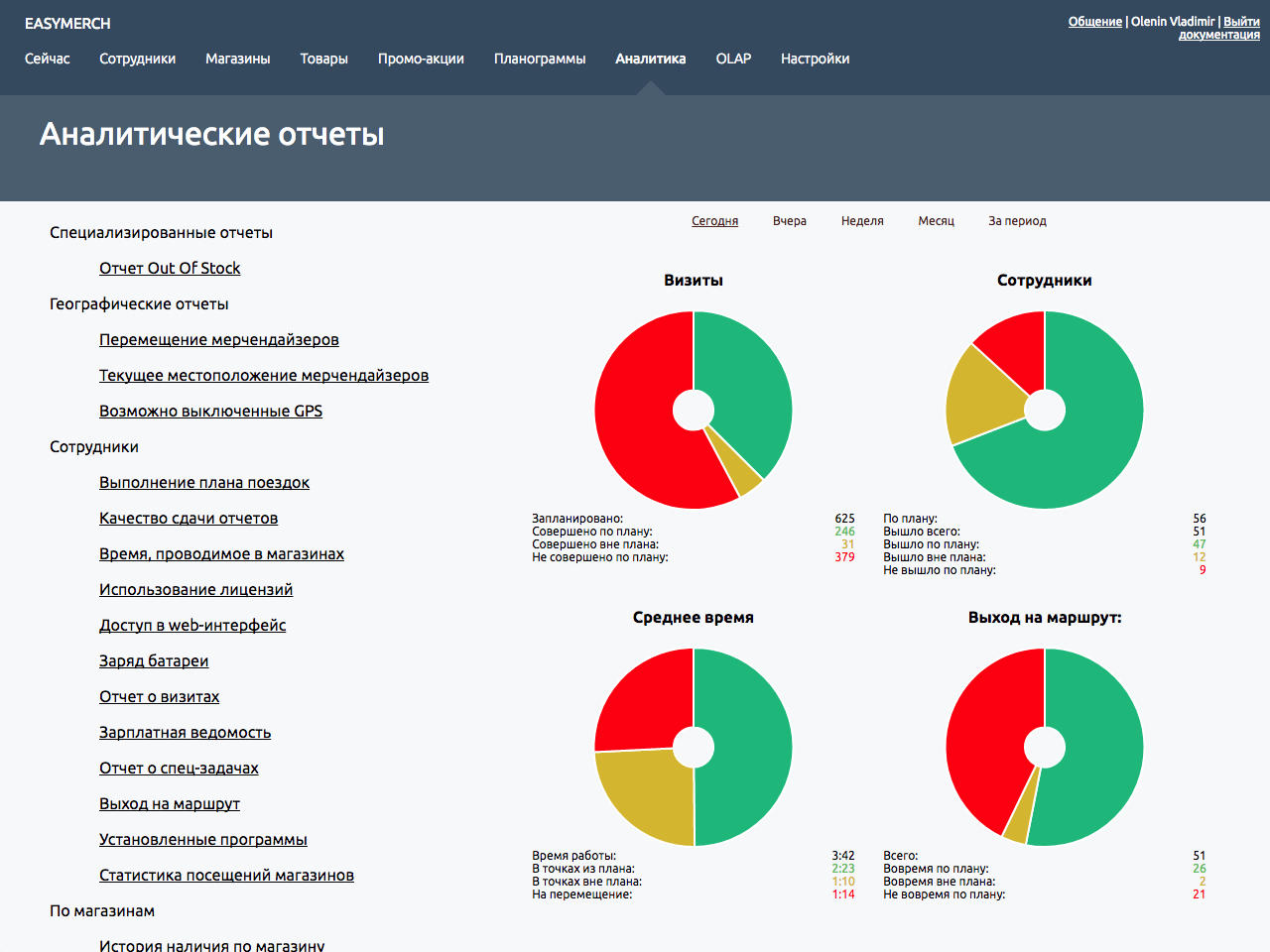The image size is (1270, 952).
Task: Open Статистика посещений магазинов report
Action: [226, 875]
